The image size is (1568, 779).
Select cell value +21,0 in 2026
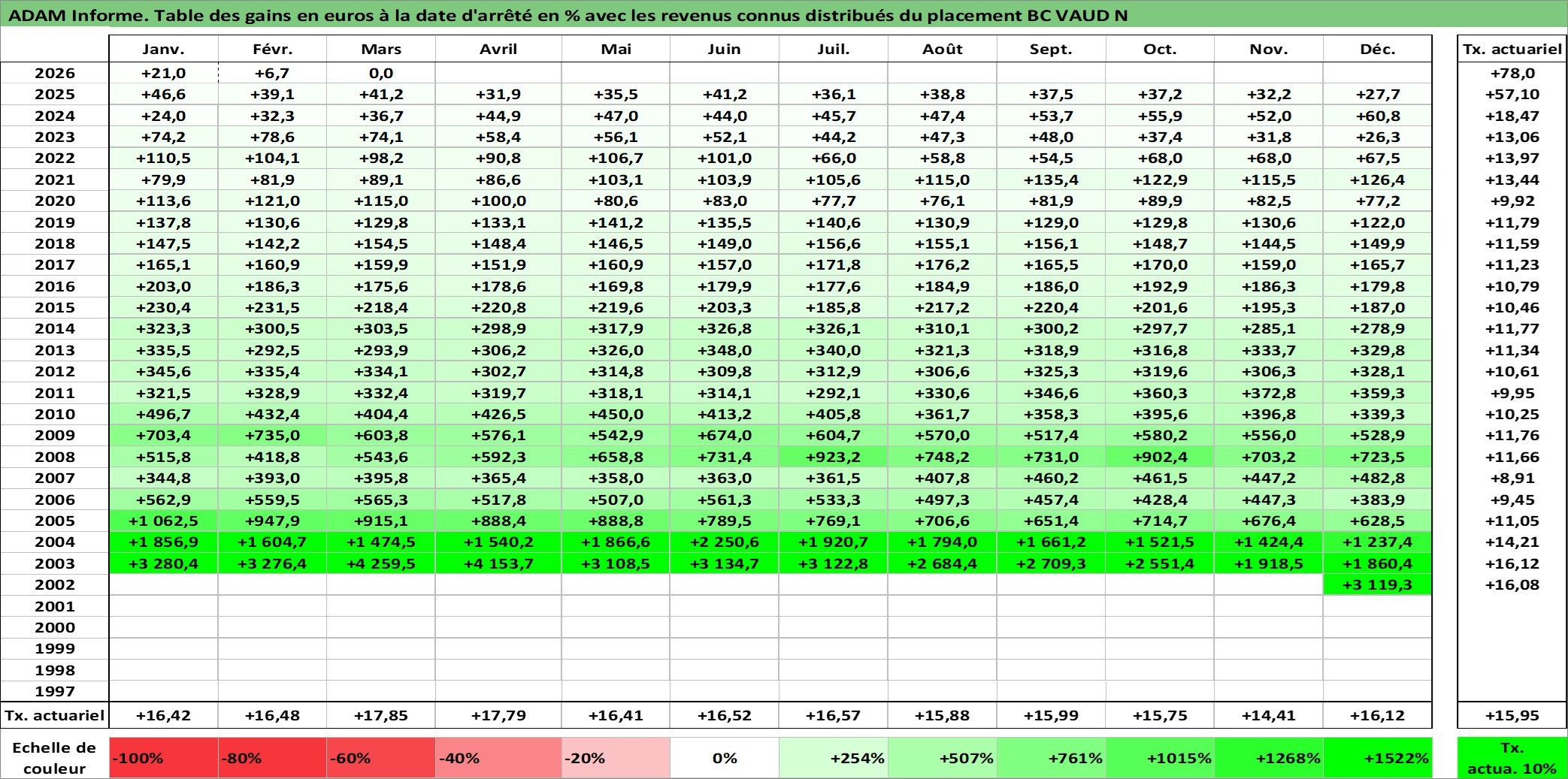coord(164,73)
